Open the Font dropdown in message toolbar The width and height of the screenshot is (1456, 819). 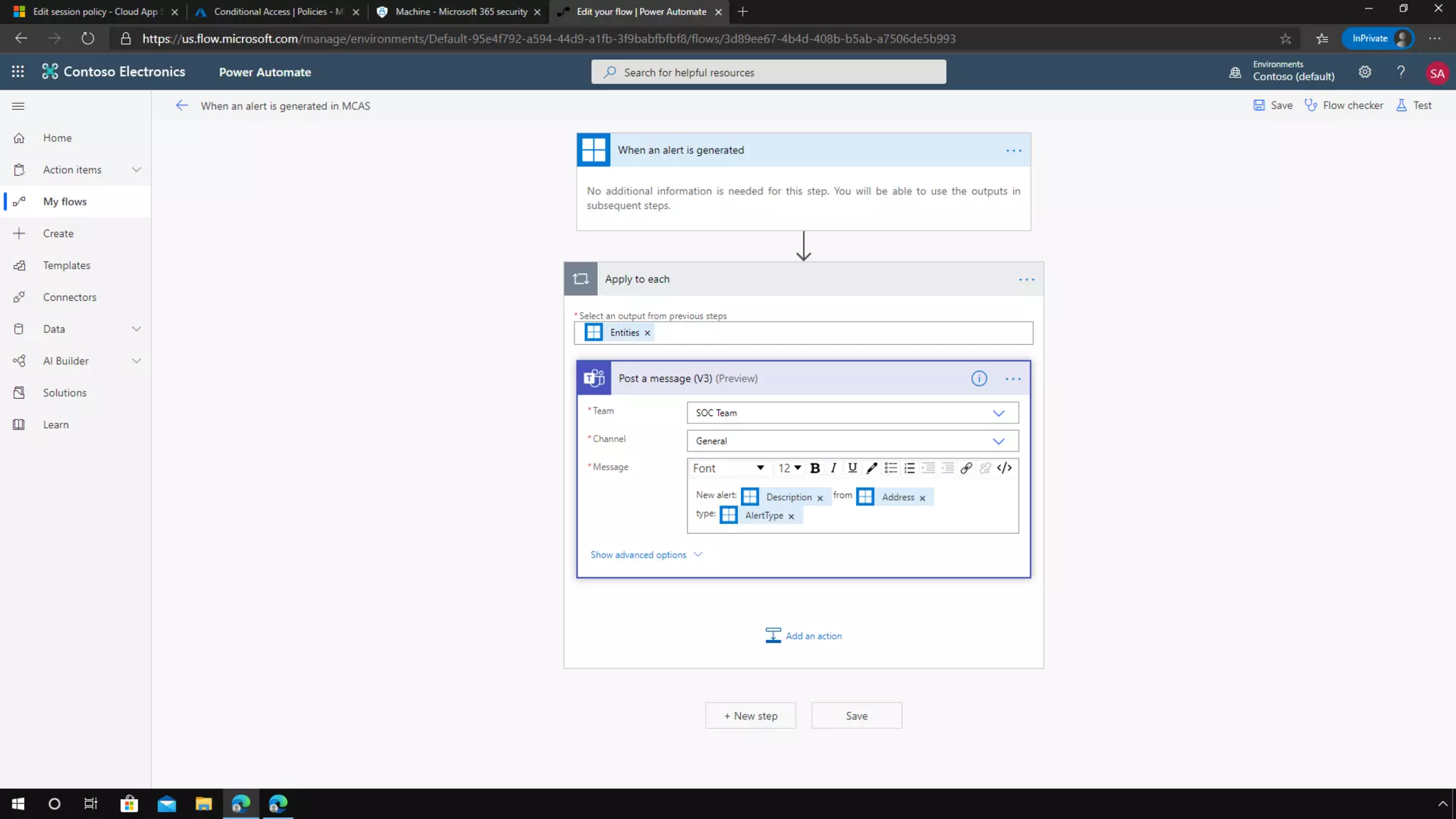pos(729,468)
